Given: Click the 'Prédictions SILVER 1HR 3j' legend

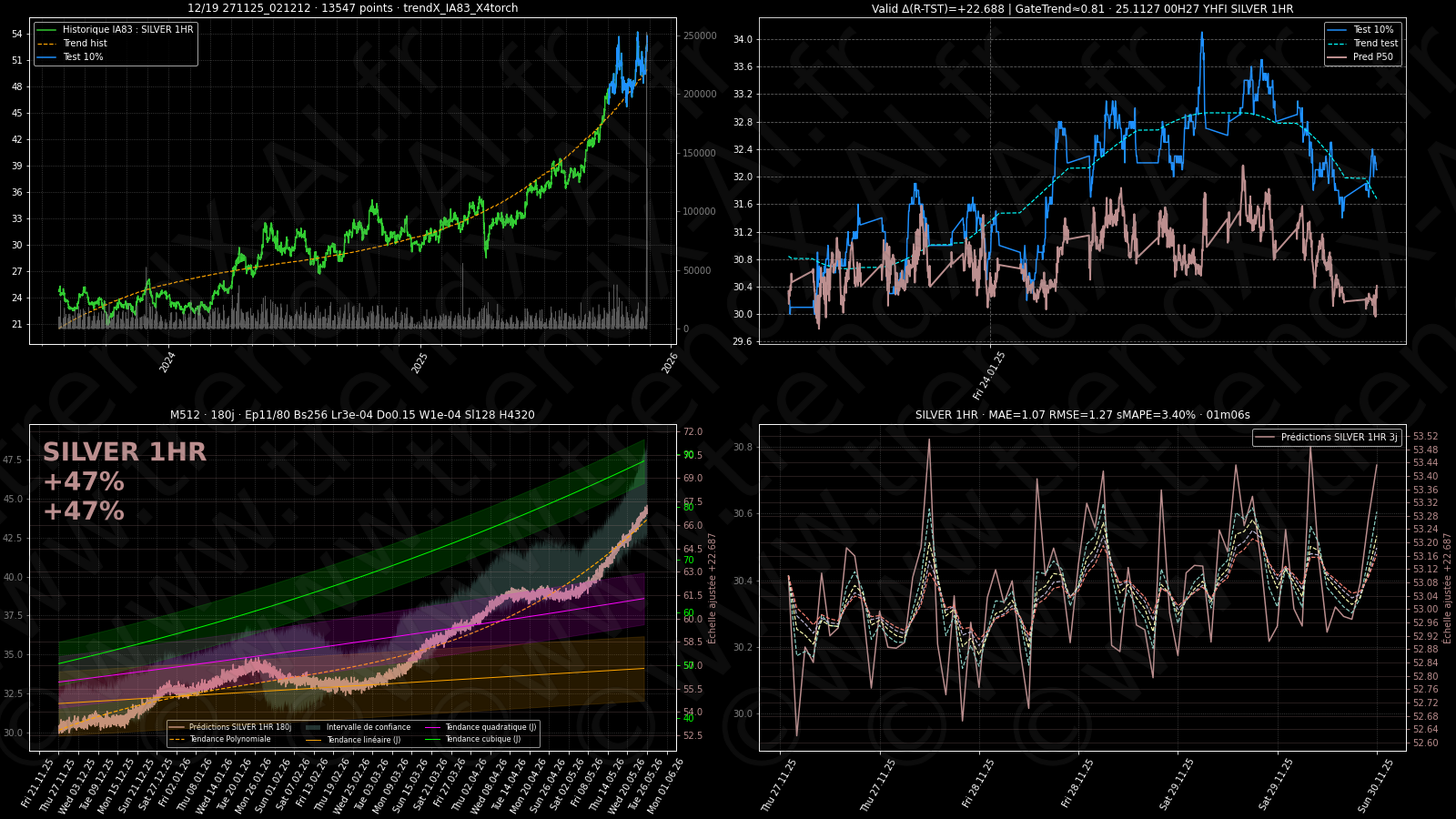Looking at the screenshot, I should [1339, 438].
